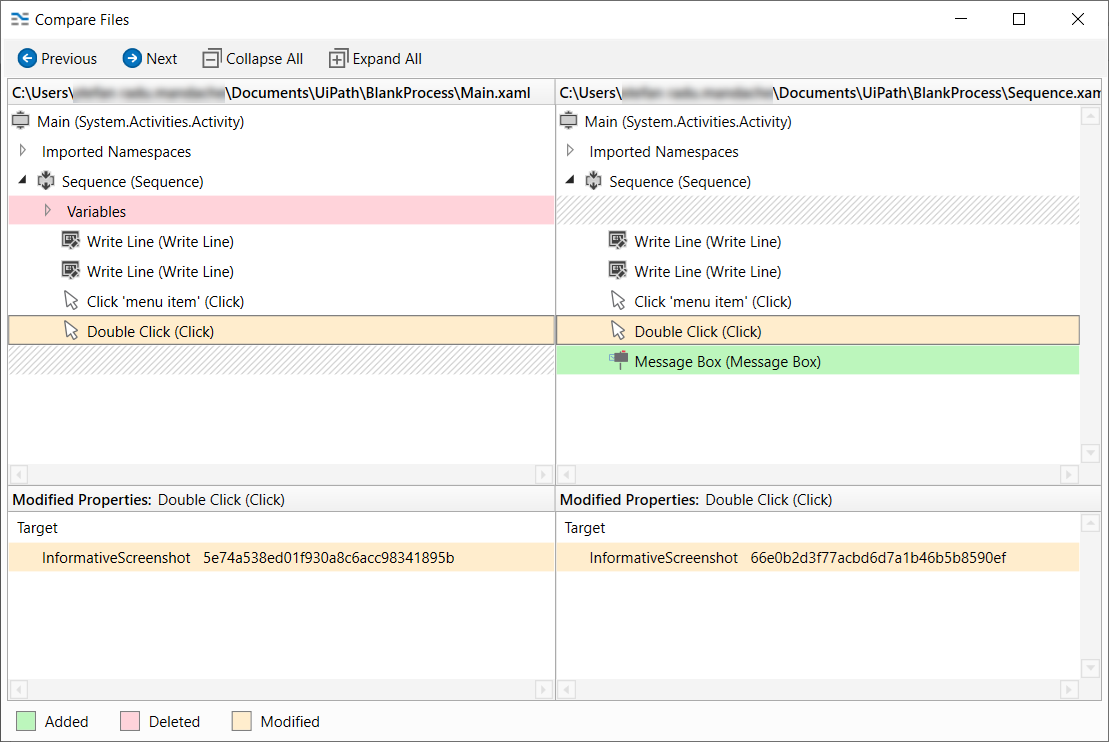Click the Double Click cursor icon in left pane
Image resolution: width=1109 pixels, height=742 pixels.
click(70, 330)
